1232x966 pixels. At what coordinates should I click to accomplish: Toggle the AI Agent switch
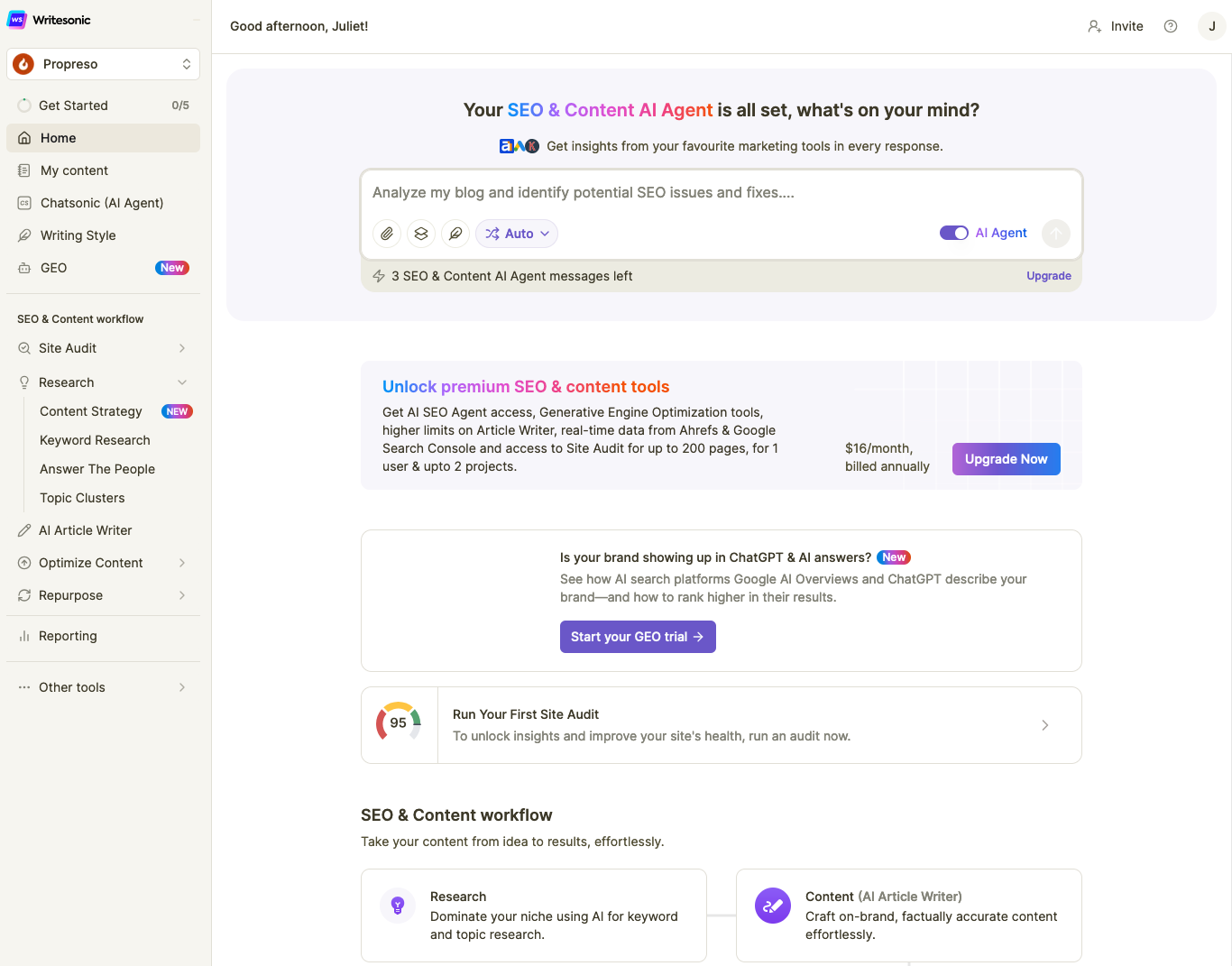pyautogui.click(x=954, y=233)
